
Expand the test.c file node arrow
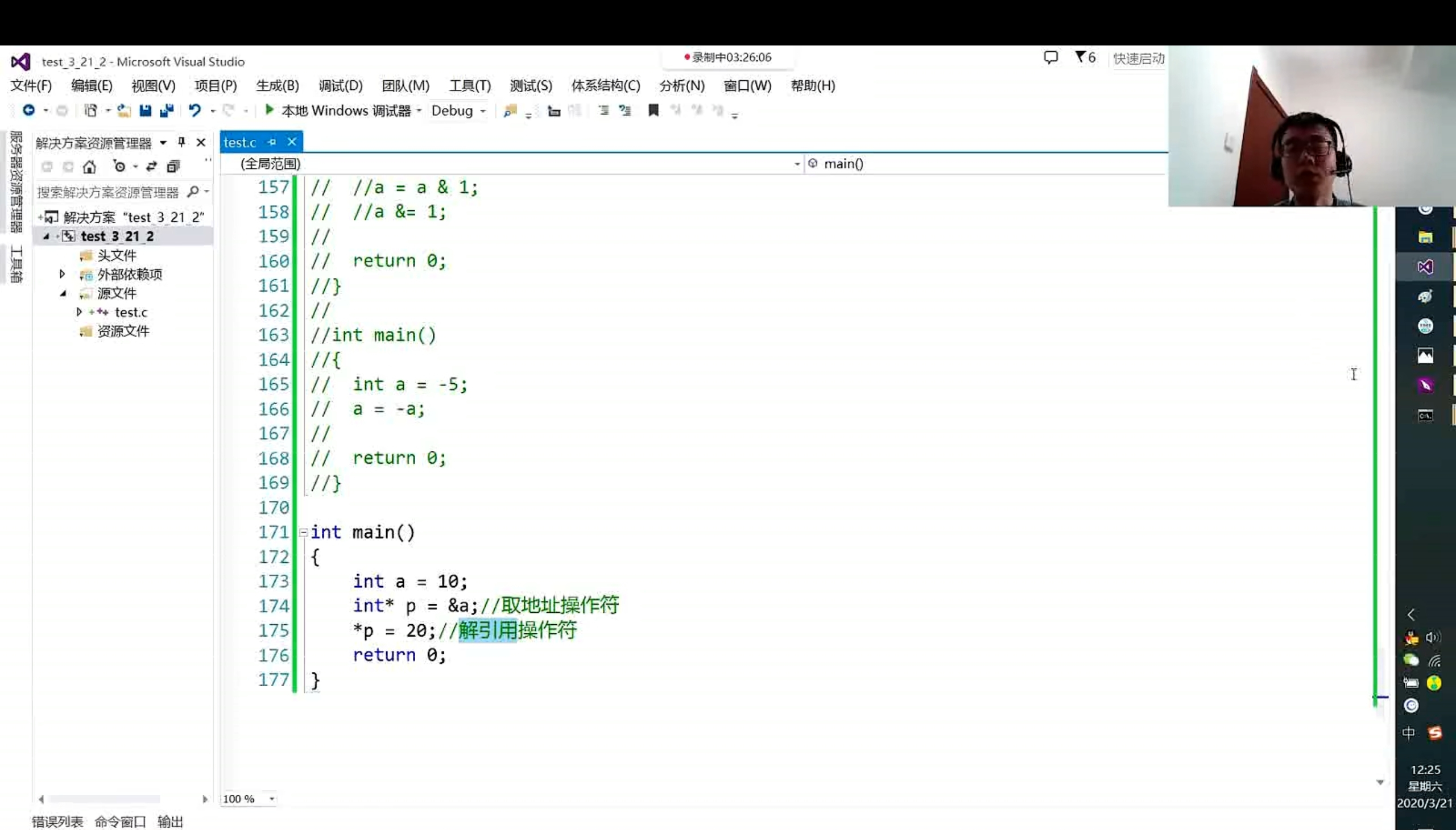coord(78,312)
